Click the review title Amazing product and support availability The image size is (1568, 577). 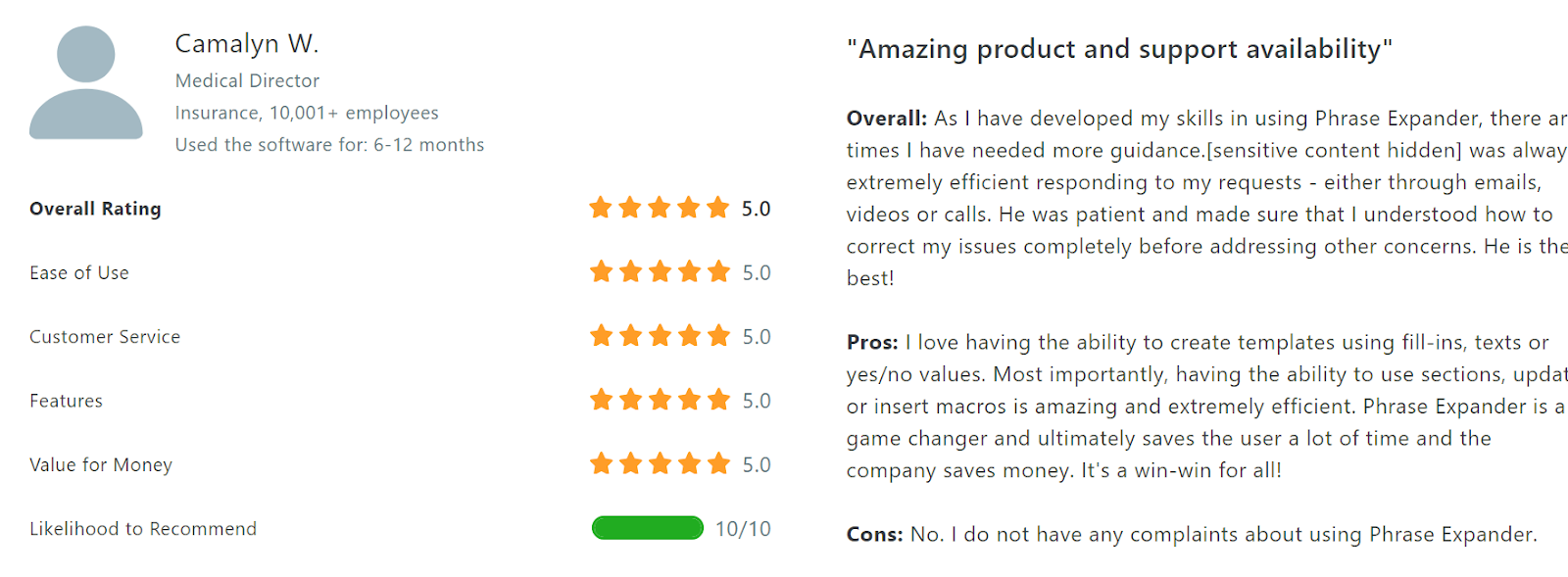click(x=1119, y=49)
